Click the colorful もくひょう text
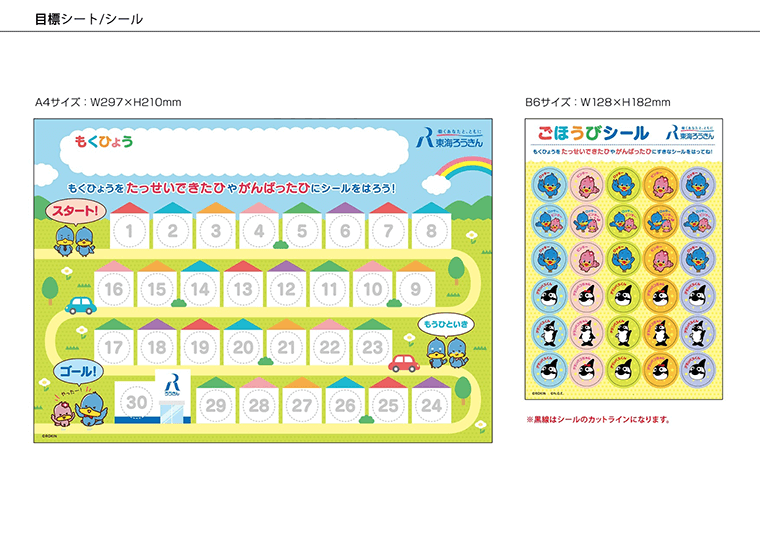Viewport: 760px width, 551px height. pyautogui.click(x=104, y=142)
